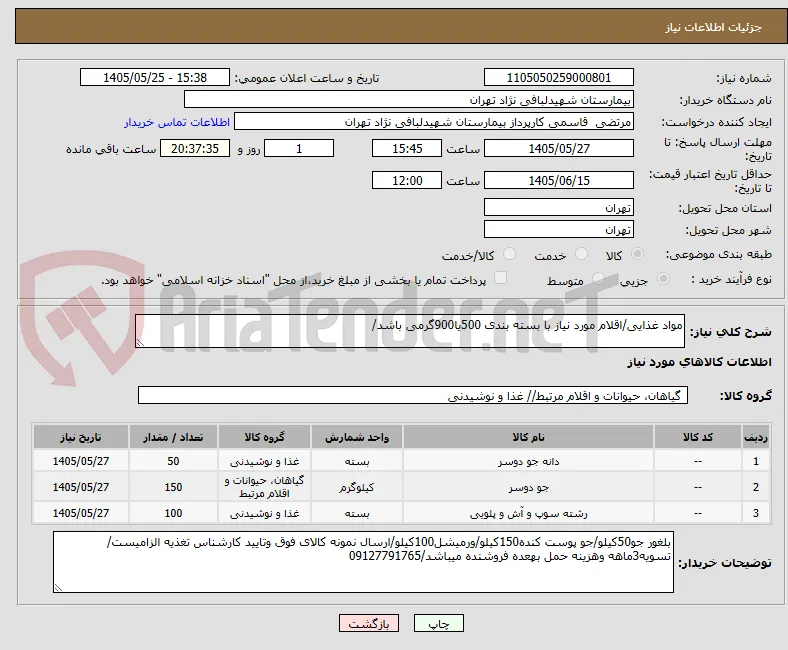Click the توضیحات خریدار notes textarea
Screen dimensions: 788x650
tap(363, 562)
